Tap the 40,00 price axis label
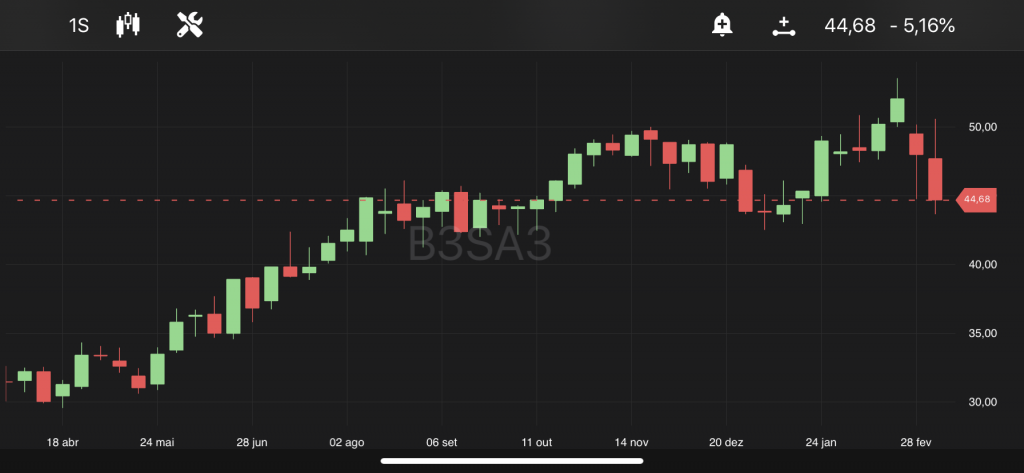1024x473 pixels. point(982,265)
